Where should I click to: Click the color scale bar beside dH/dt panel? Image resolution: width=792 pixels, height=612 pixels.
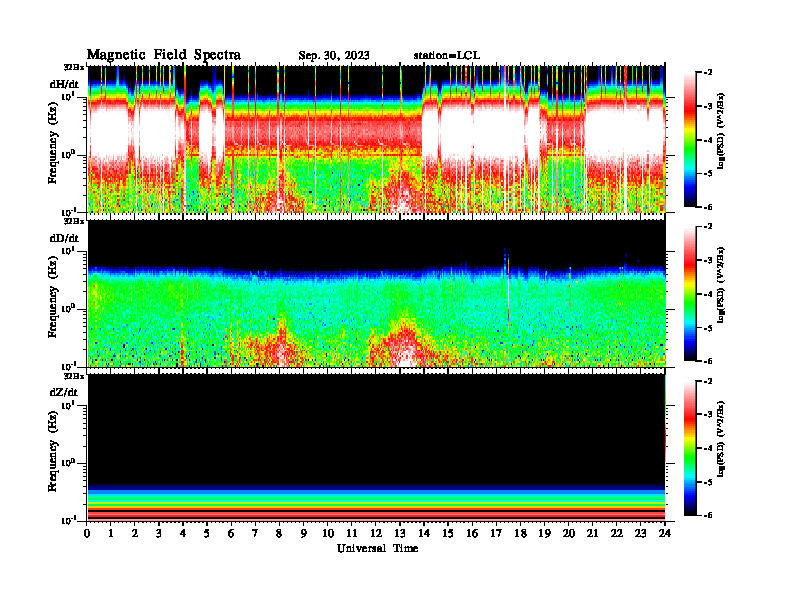tap(690, 139)
